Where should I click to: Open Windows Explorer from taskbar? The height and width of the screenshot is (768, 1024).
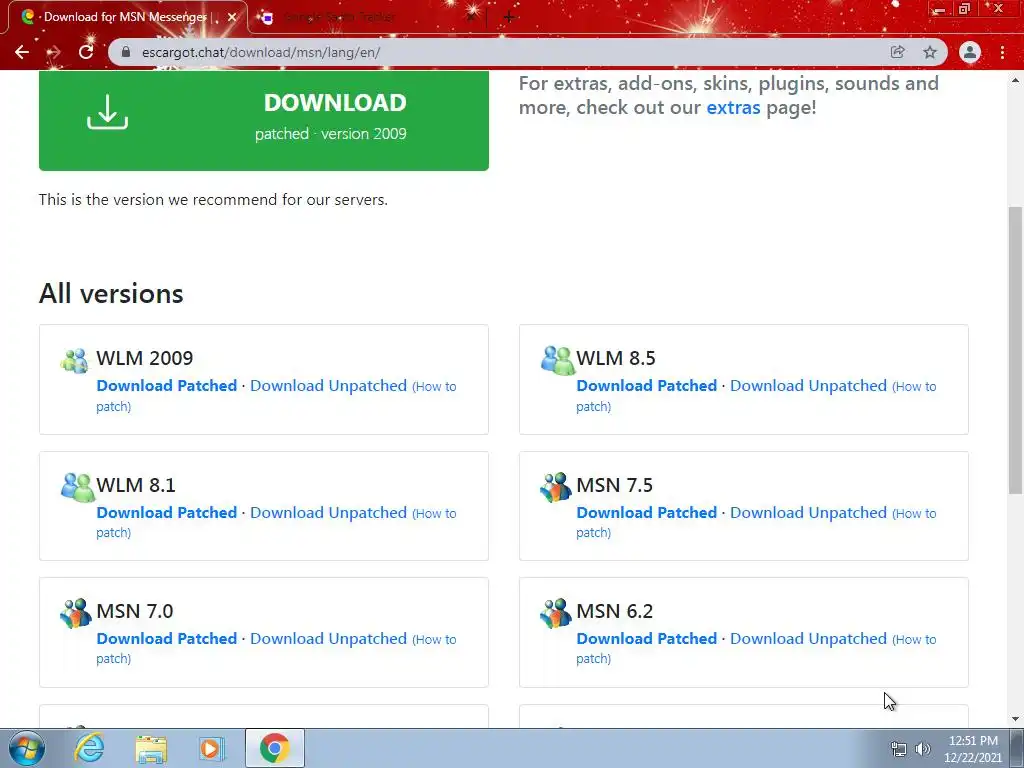[151, 749]
